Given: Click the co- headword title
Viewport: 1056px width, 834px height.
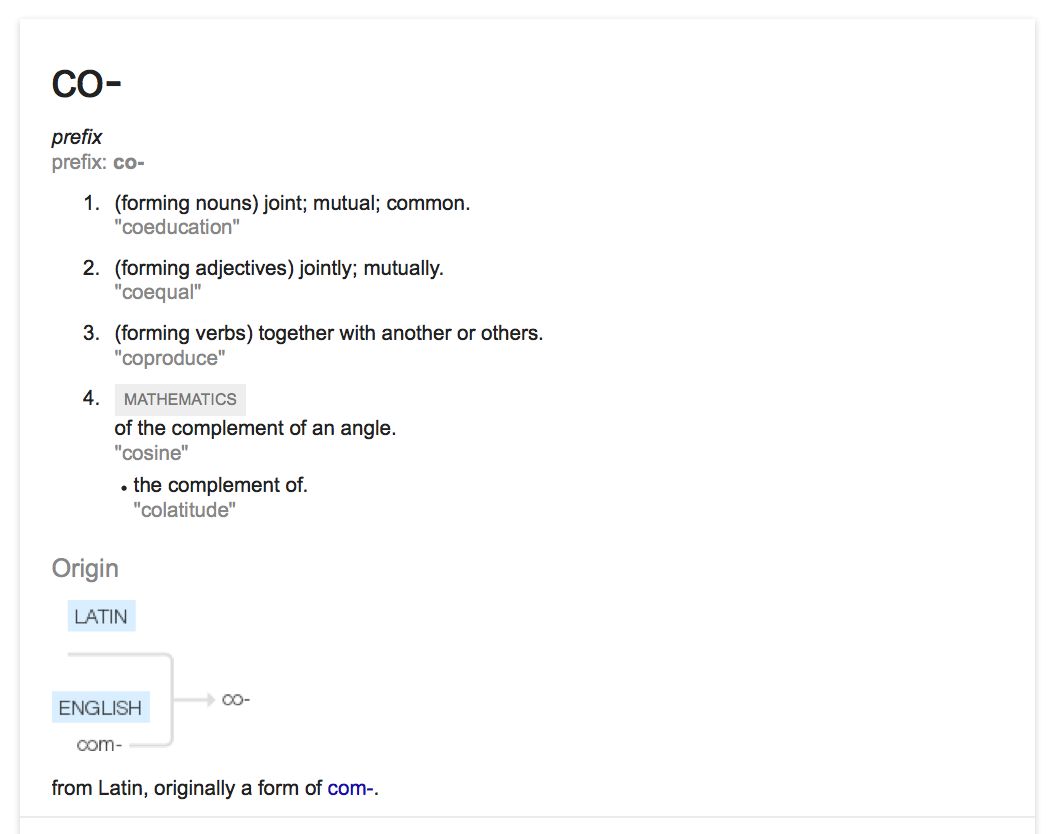Looking at the screenshot, I should coord(86,84).
